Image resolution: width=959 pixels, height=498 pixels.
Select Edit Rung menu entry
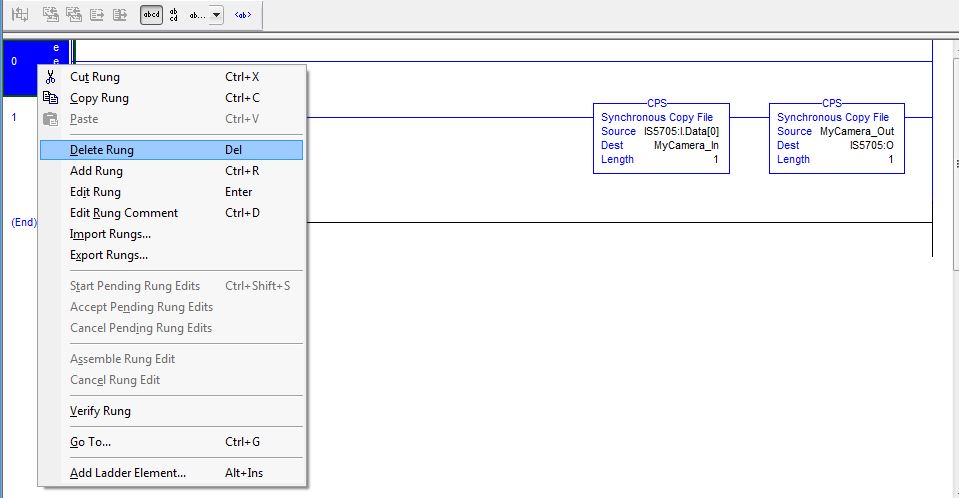tap(95, 192)
